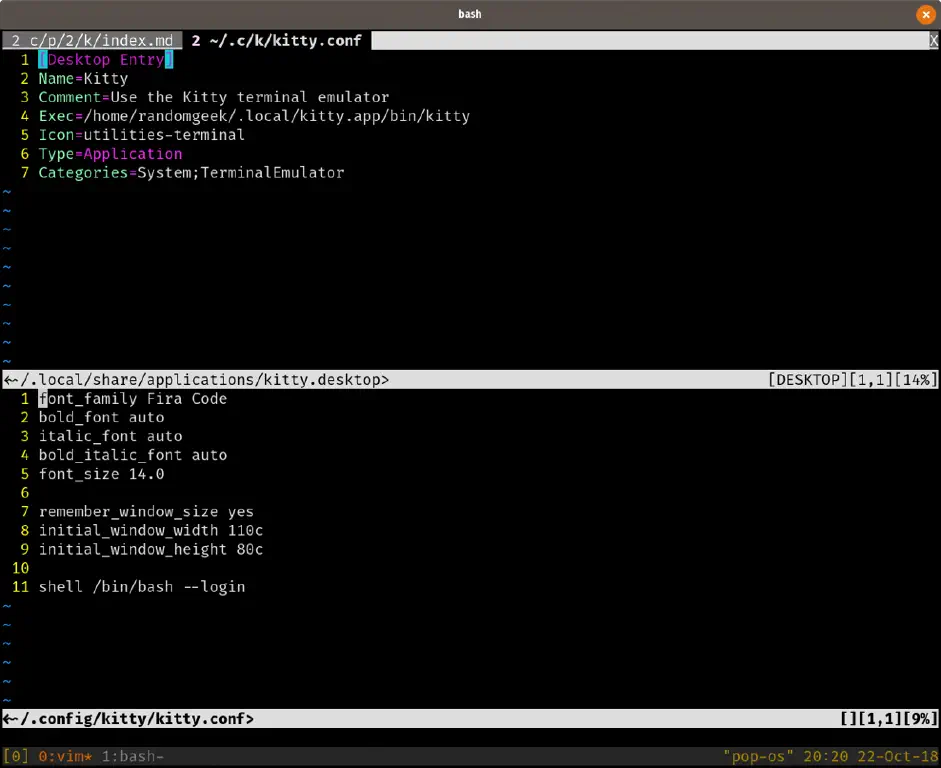Click empty line 6 in kitty.conf
The width and height of the screenshot is (941, 768).
pyautogui.click(x=25, y=493)
